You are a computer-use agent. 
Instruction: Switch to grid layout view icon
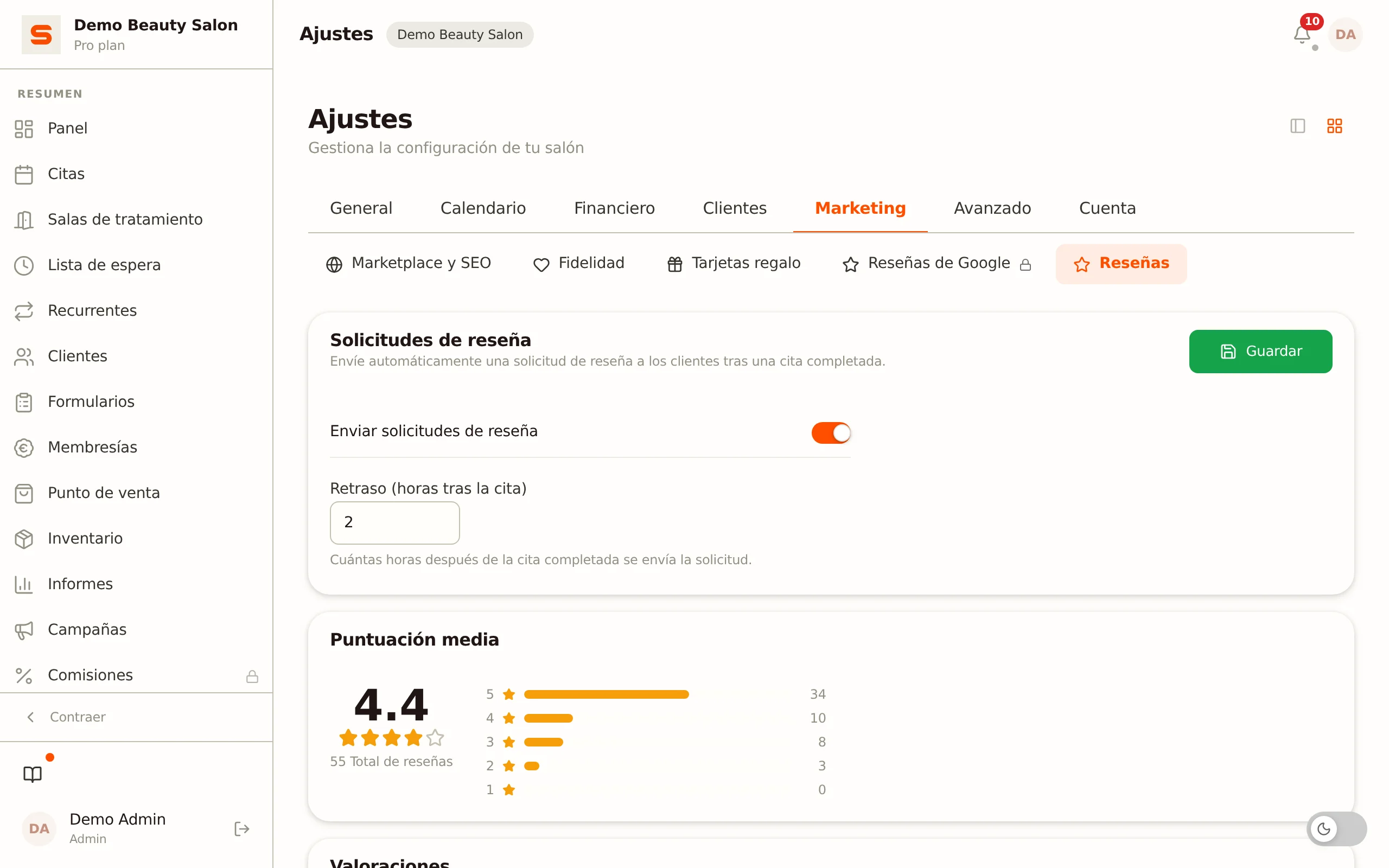pyautogui.click(x=1334, y=126)
